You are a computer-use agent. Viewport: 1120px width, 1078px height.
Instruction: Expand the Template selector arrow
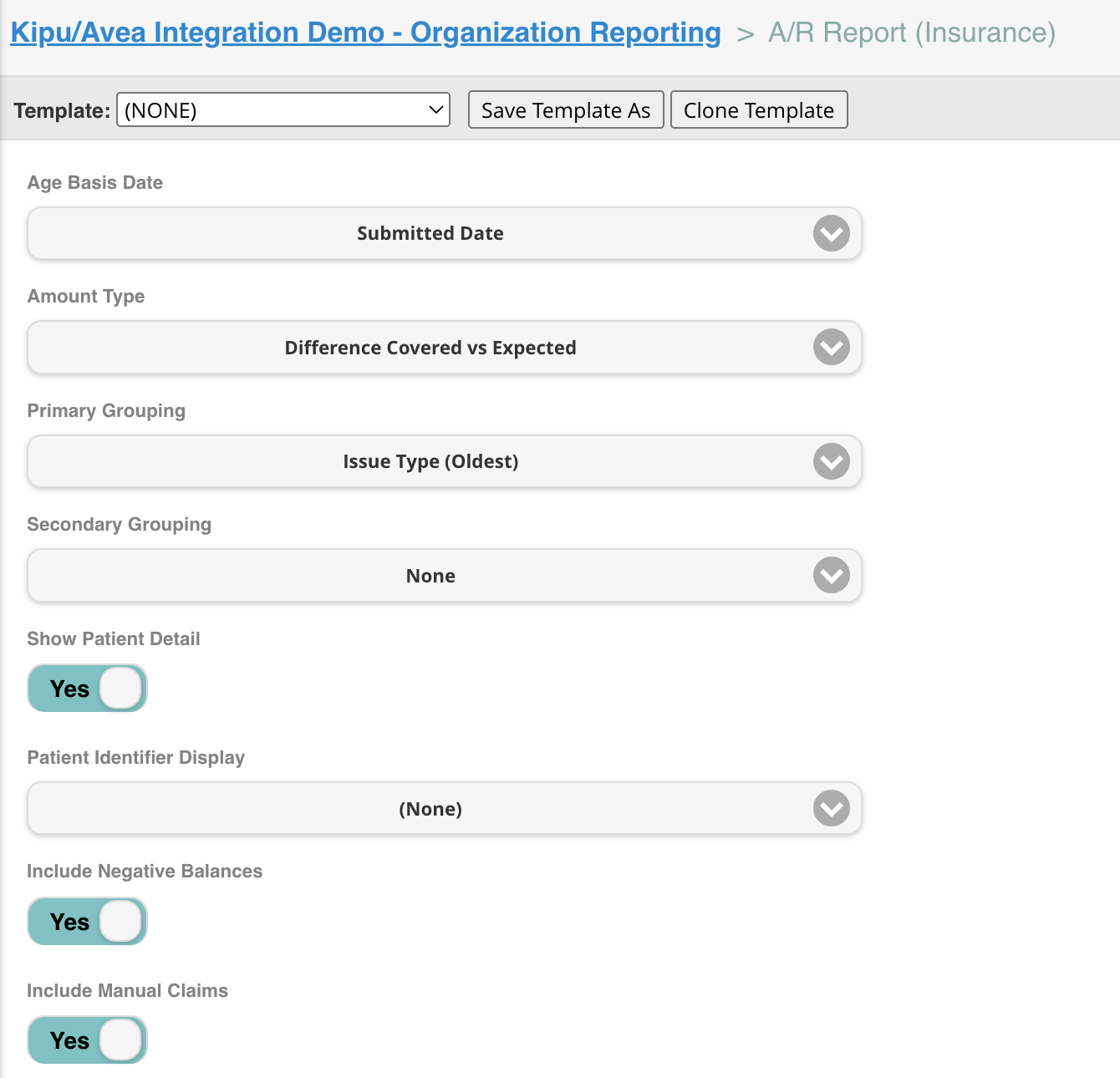[x=435, y=109]
